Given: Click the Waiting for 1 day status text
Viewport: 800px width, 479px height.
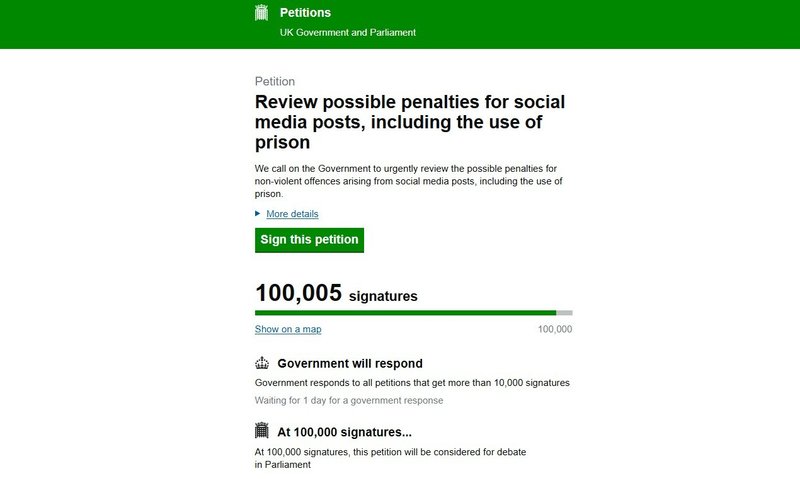Looking at the screenshot, I should pos(349,400).
